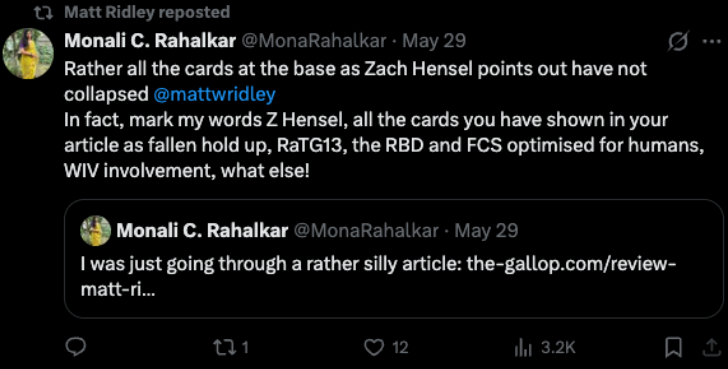Viewport: 728px width, 369px height.
Task: Open Monali C. Rahalkar's main profile avatar
Action: coord(28,54)
